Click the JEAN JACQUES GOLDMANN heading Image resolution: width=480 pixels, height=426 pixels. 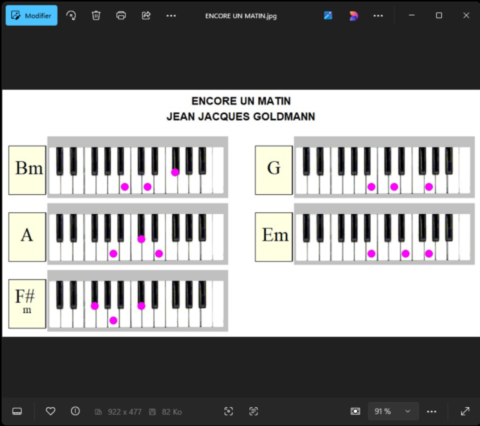click(x=241, y=117)
